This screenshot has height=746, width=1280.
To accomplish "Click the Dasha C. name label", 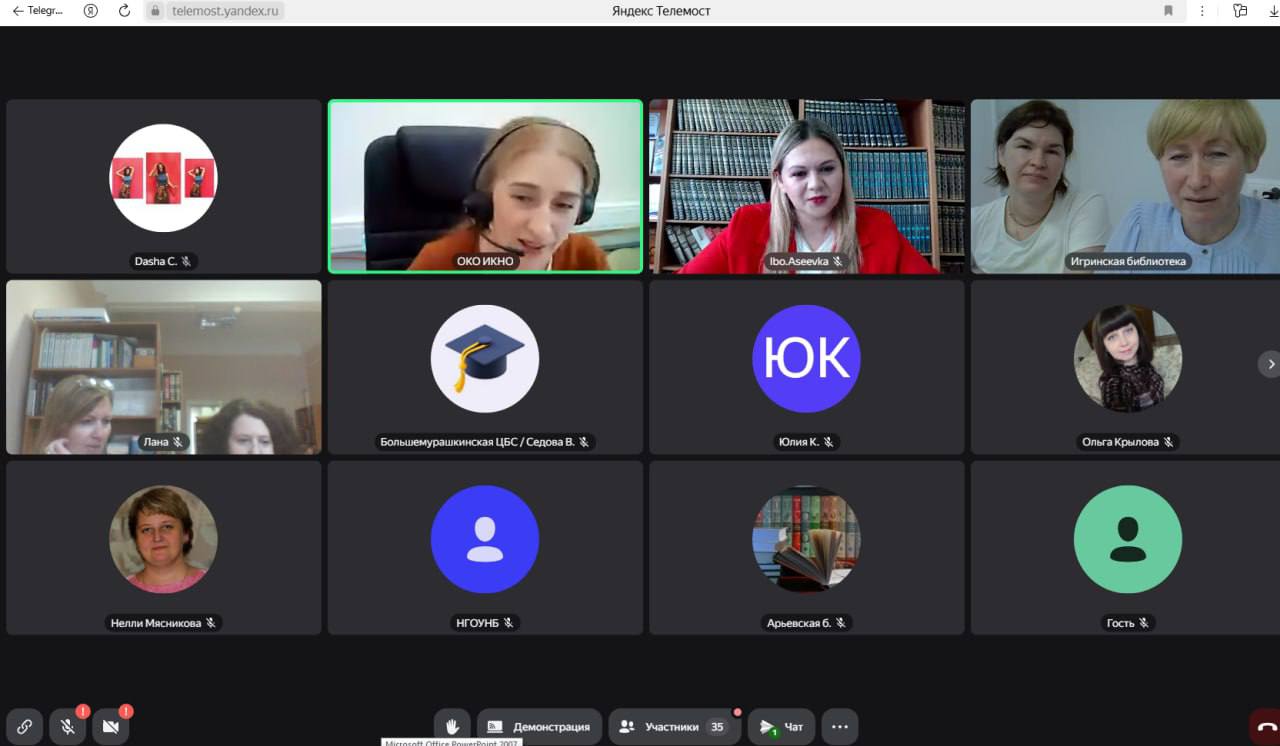I will [164, 261].
